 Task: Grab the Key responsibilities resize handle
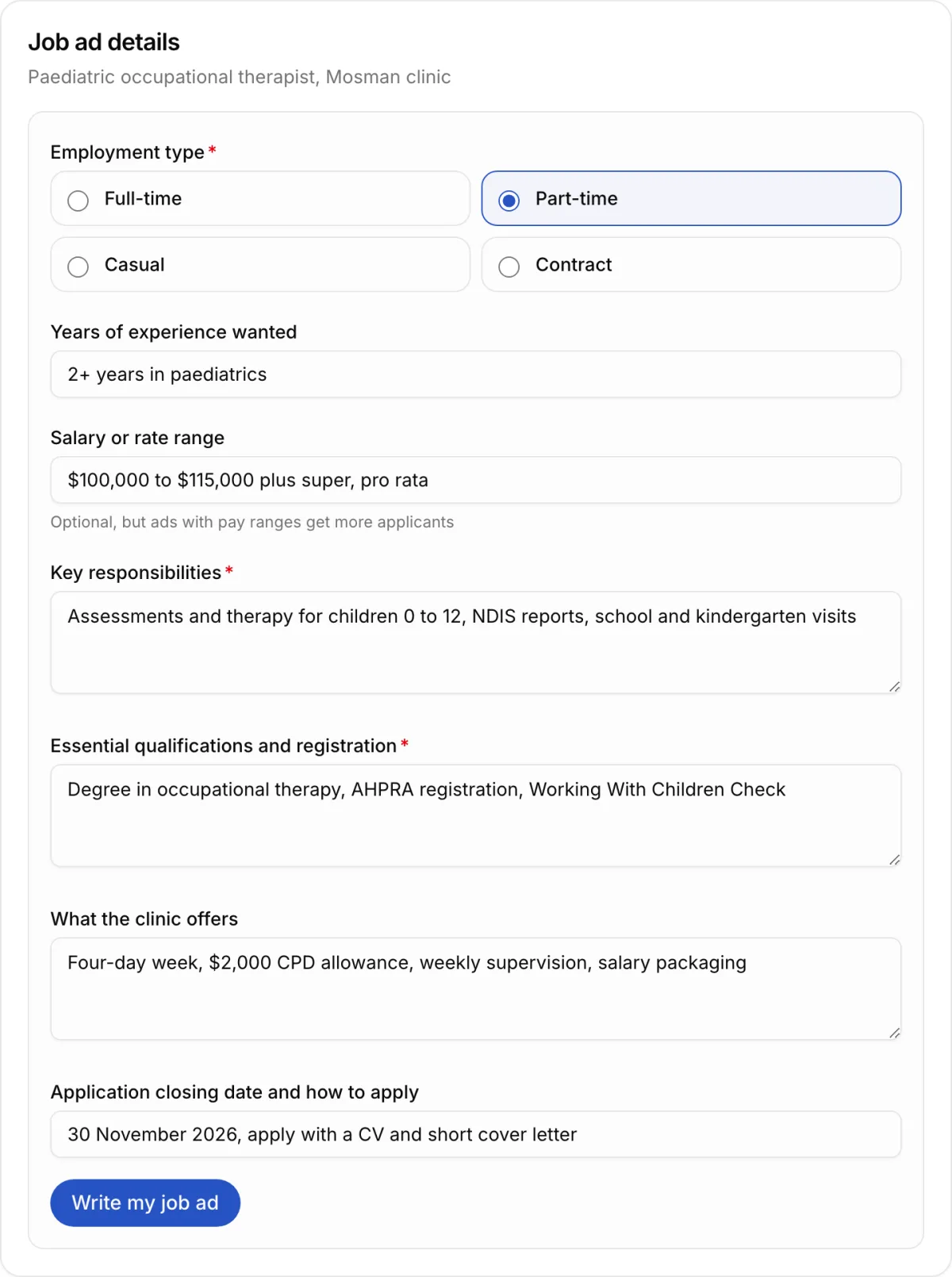[x=894, y=687]
